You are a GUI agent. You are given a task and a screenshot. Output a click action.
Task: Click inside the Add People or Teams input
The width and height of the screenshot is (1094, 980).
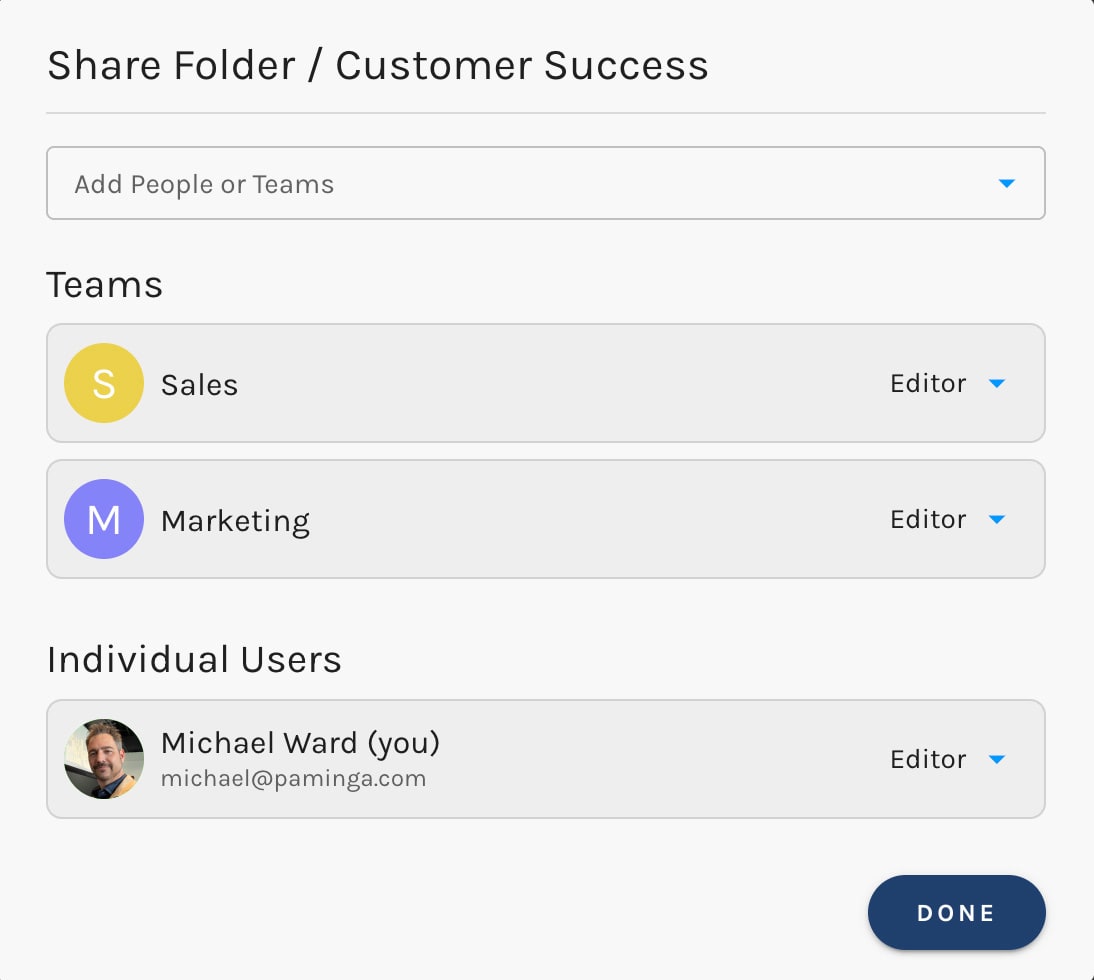(400, 183)
